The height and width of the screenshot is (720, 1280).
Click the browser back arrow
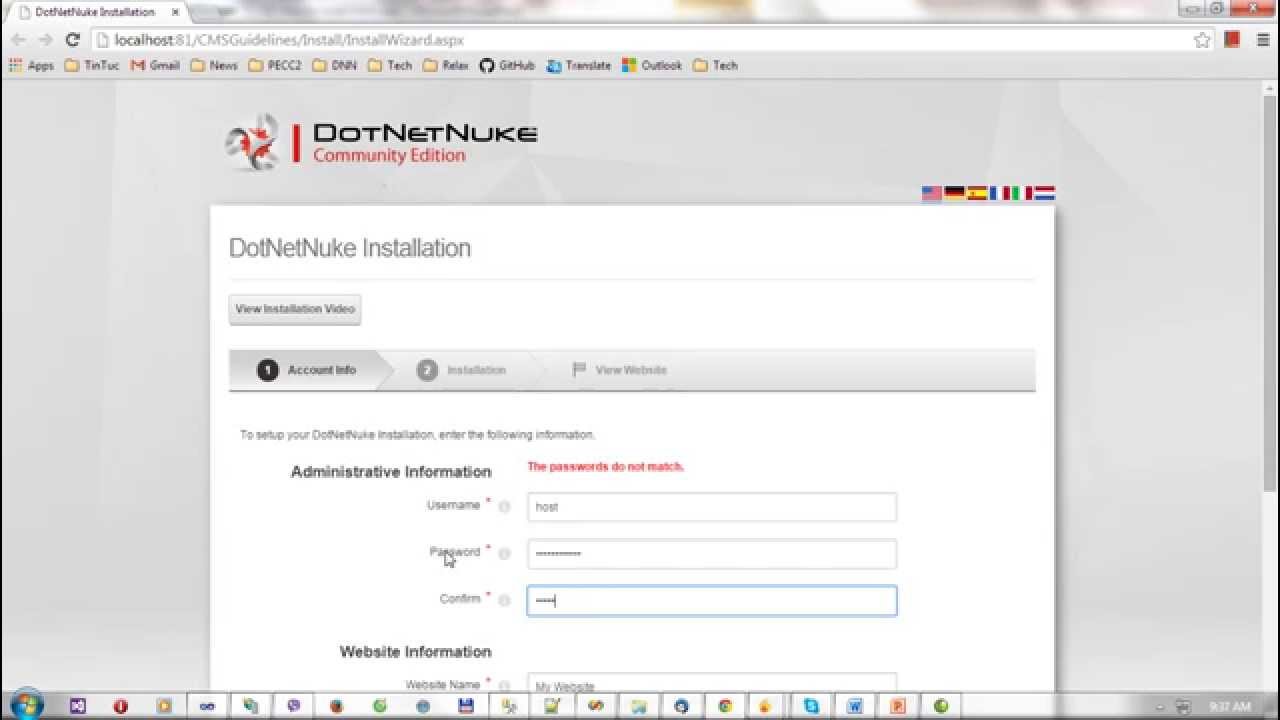click(x=19, y=40)
